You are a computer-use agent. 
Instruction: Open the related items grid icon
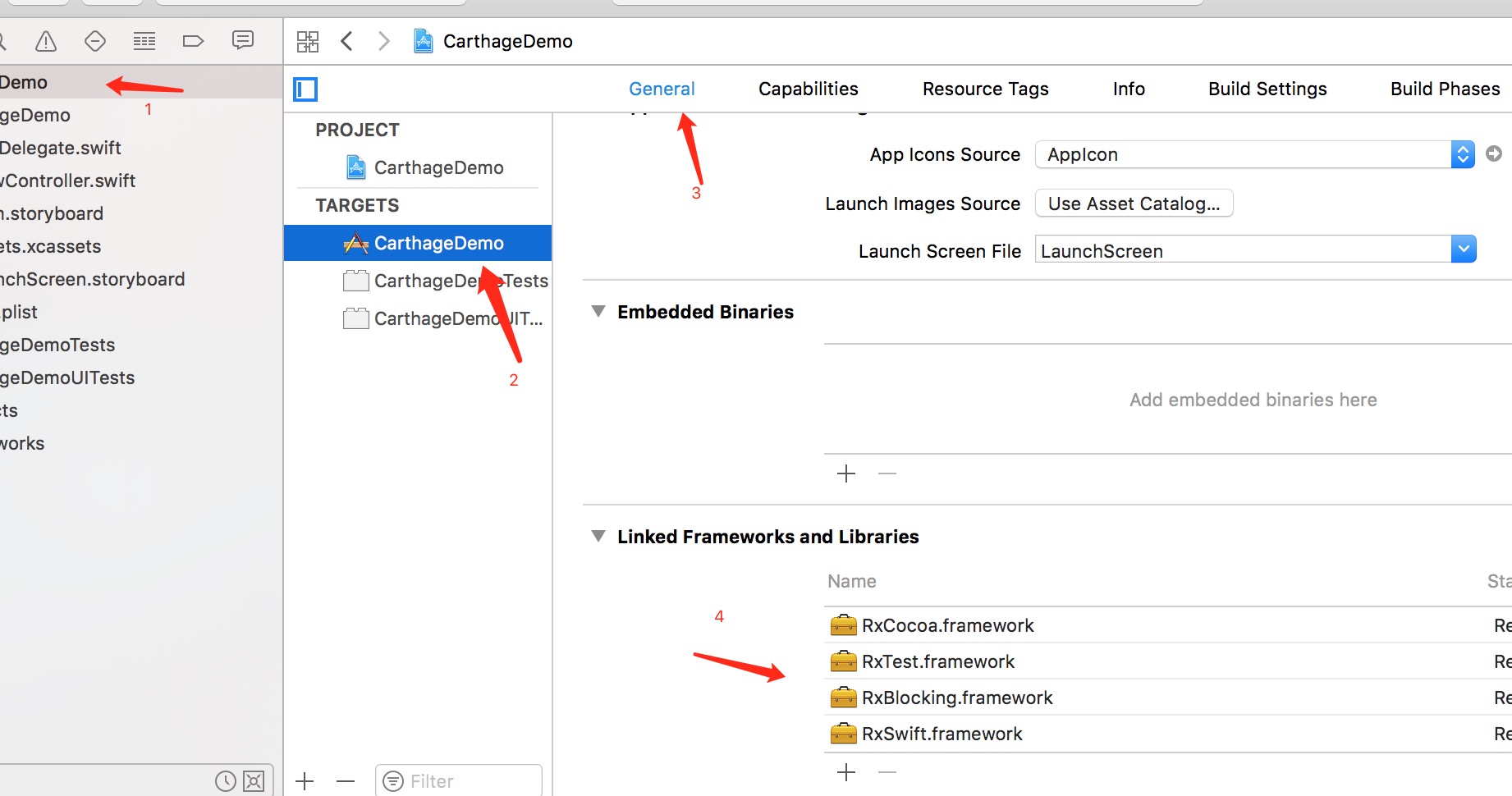308,42
